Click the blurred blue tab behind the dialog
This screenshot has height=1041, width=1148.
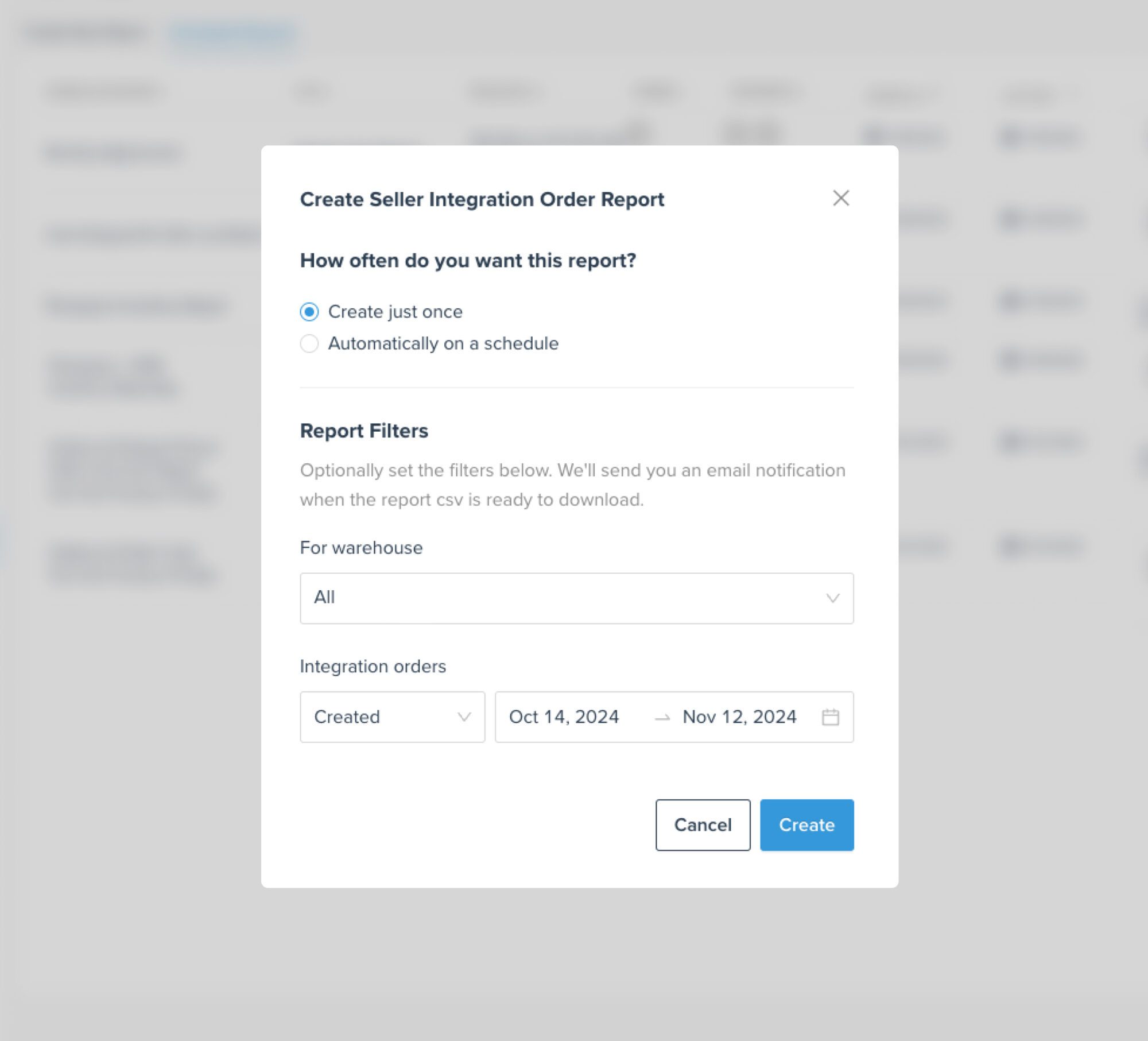232,36
